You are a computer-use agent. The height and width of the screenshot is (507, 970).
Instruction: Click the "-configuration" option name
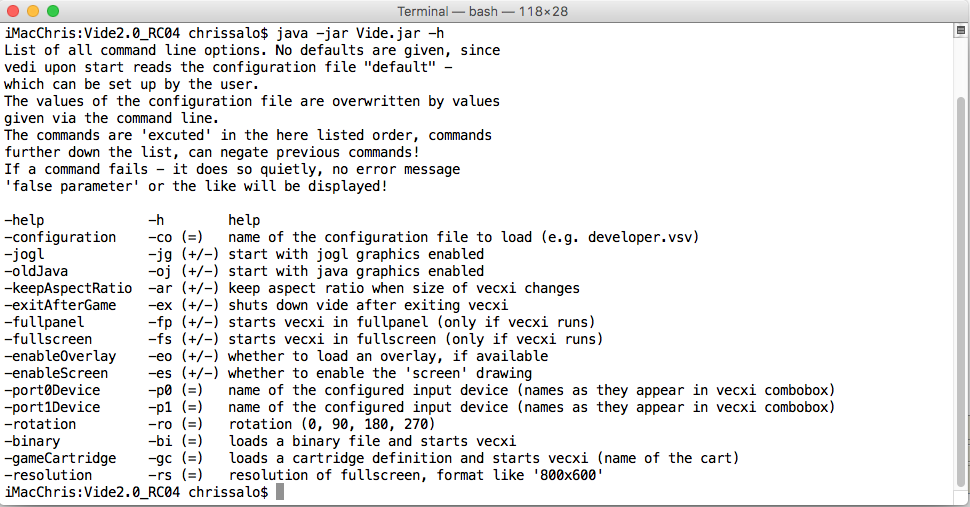click(x=61, y=237)
